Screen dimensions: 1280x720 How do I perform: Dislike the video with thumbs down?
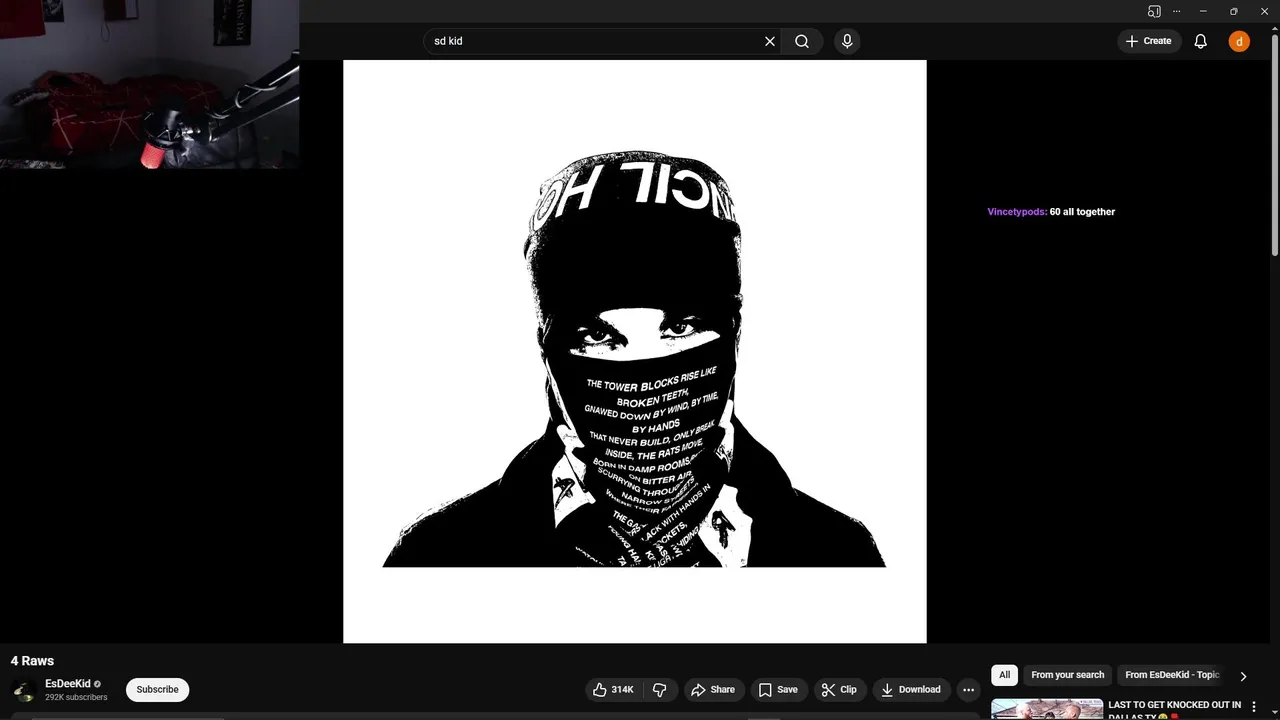pos(659,689)
